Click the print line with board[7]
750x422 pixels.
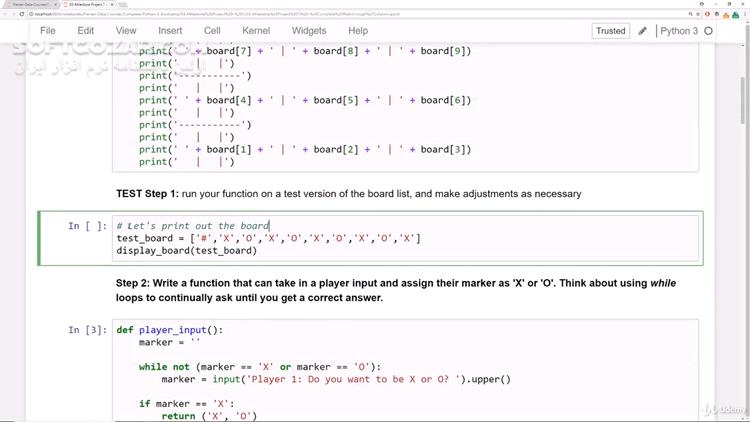click(x=305, y=51)
